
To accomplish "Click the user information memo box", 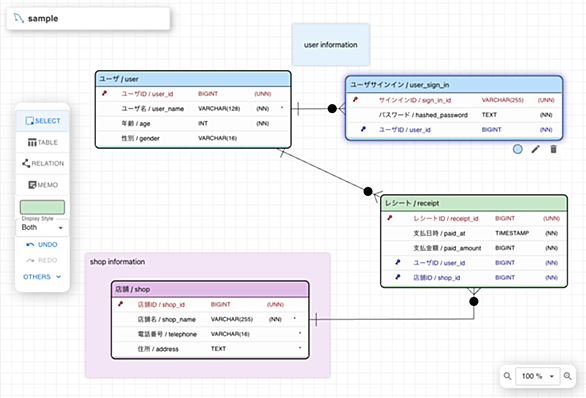I will tap(331, 45).
